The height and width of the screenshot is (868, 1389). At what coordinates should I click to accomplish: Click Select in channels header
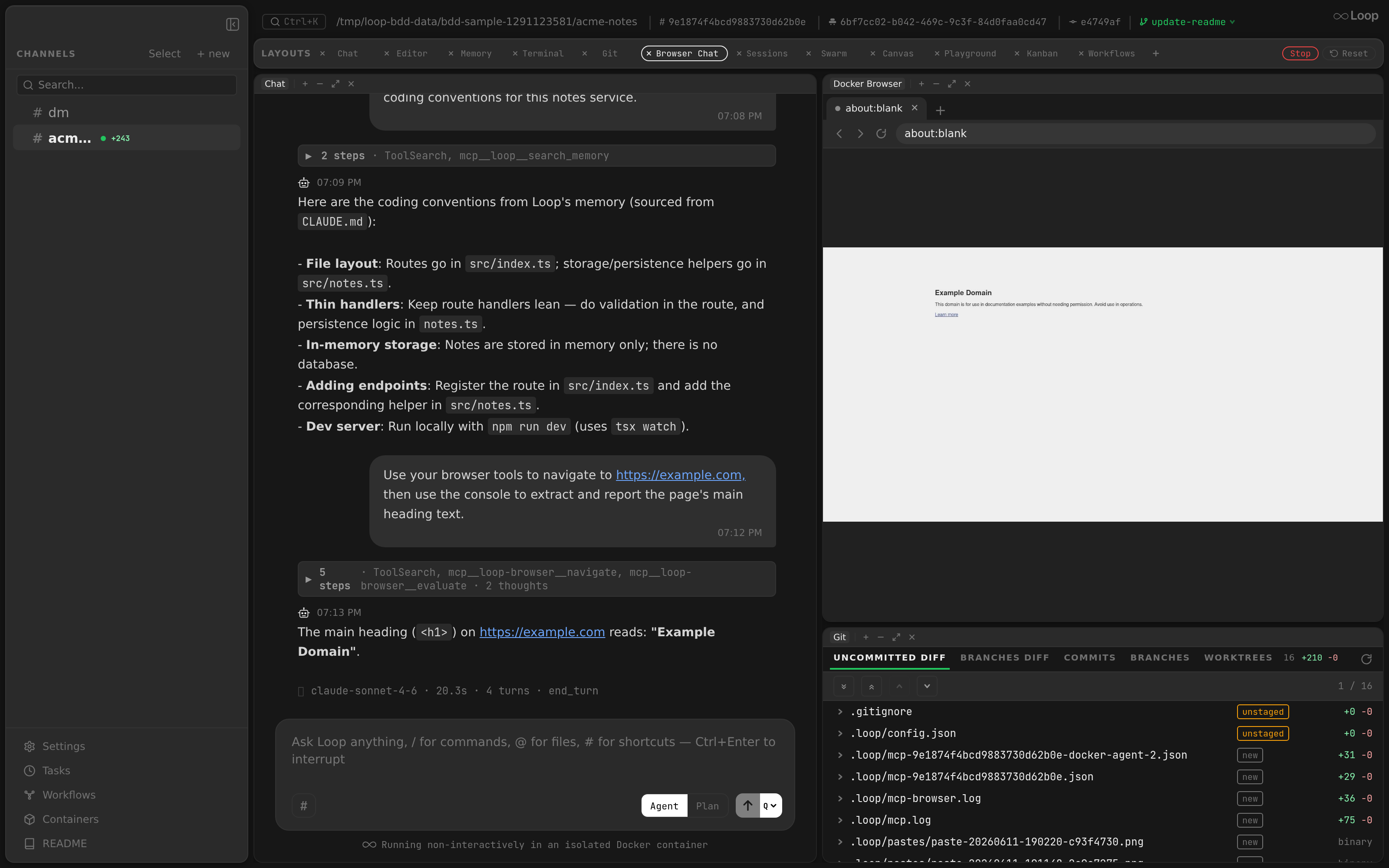click(164, 53)
